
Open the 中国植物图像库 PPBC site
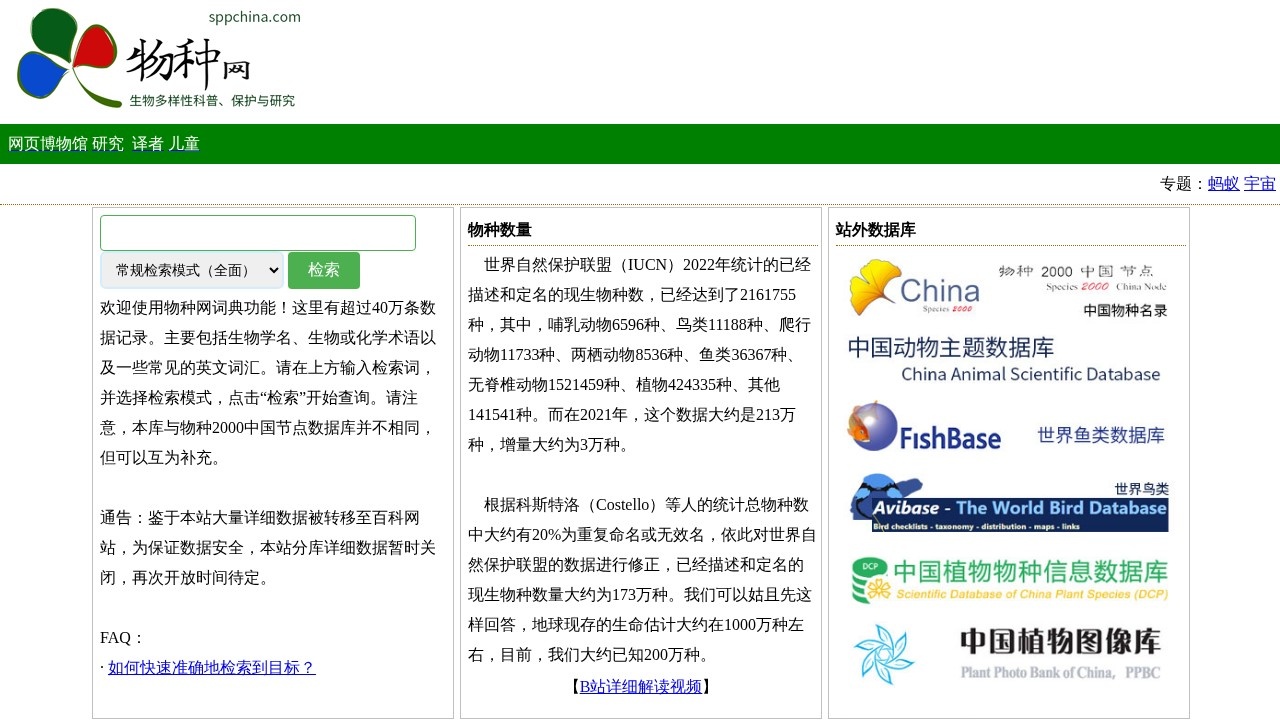tap(1008, 652)
